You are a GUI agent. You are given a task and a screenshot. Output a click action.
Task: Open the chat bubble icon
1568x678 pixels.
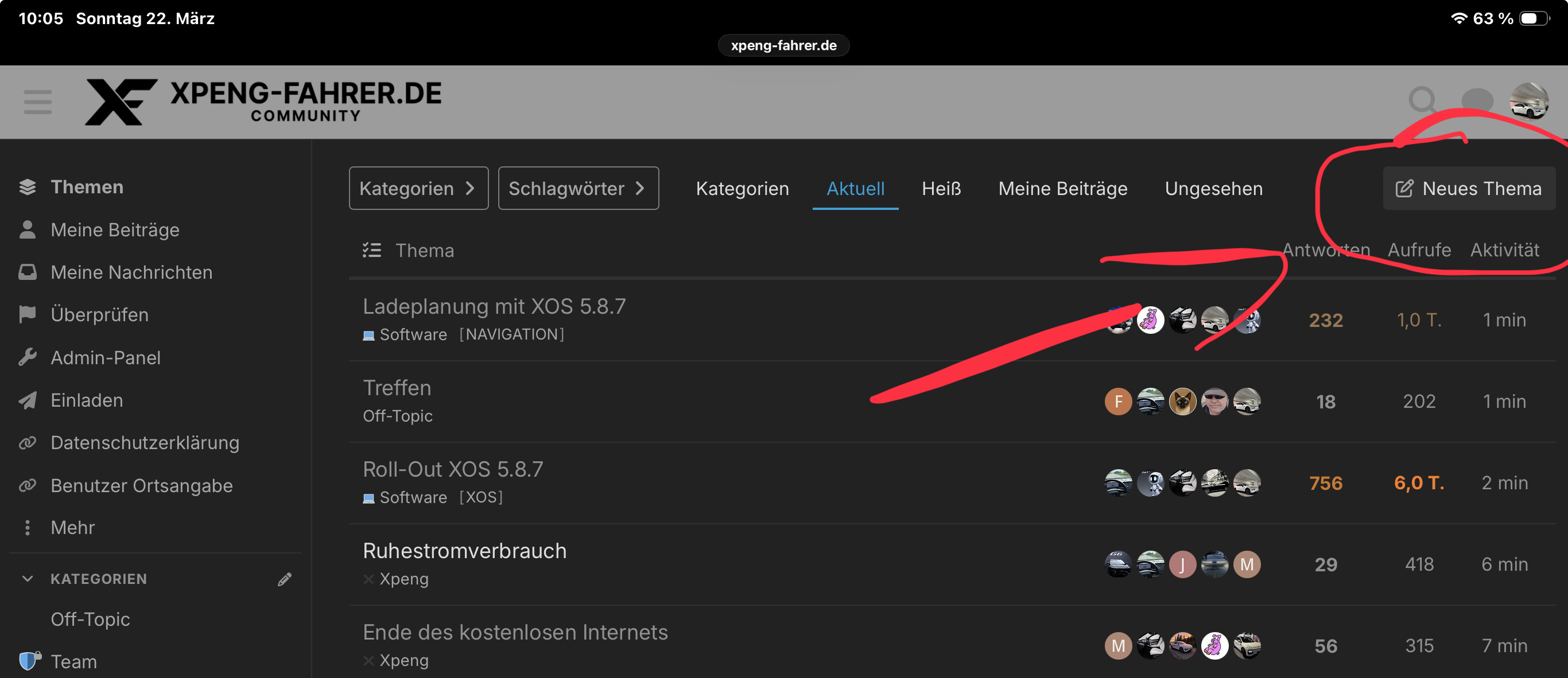click(1477, 100)
